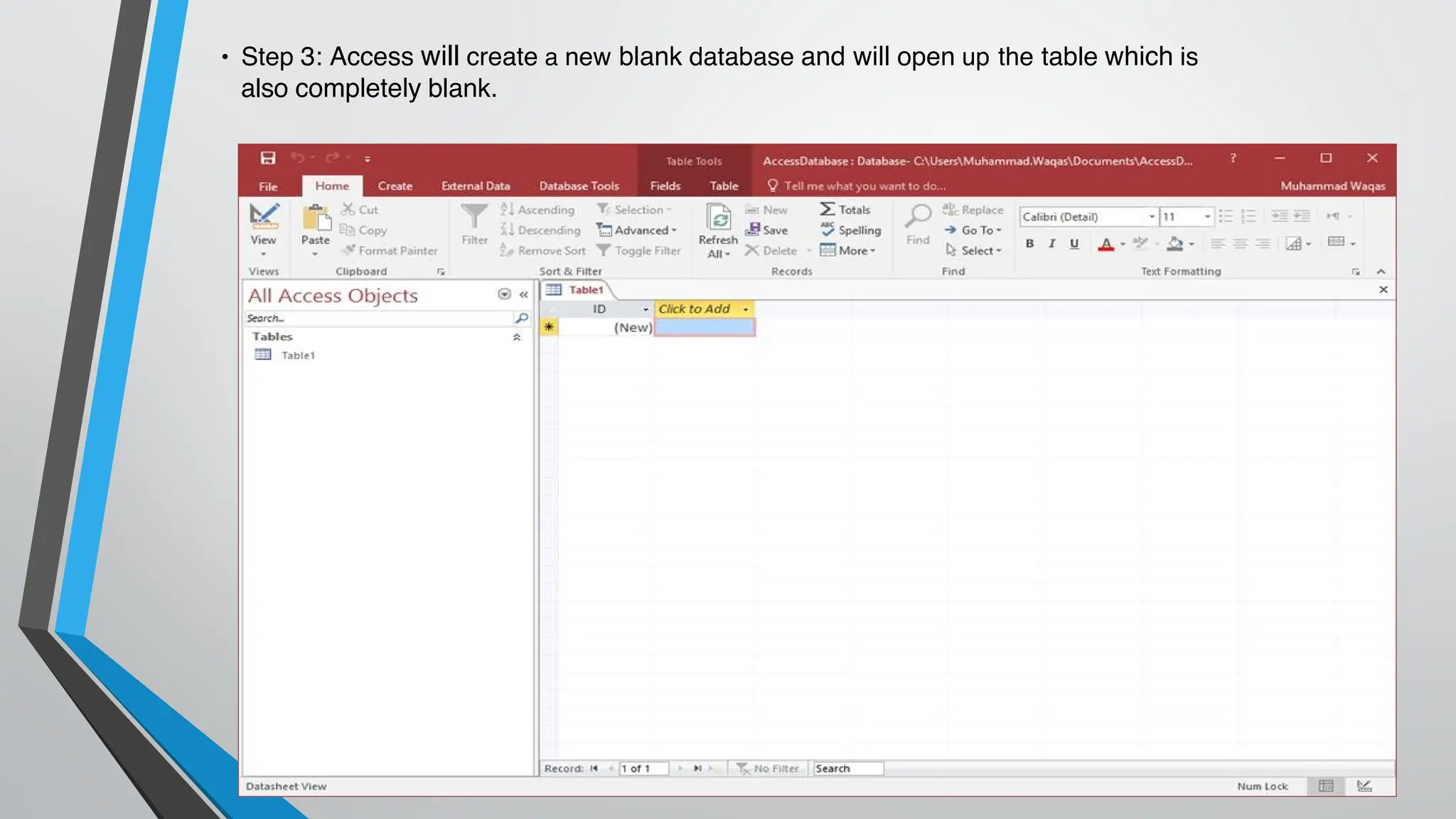Click the navigation pane Search box
This screenshot has width=1456, height=819.
pos(380,318)
